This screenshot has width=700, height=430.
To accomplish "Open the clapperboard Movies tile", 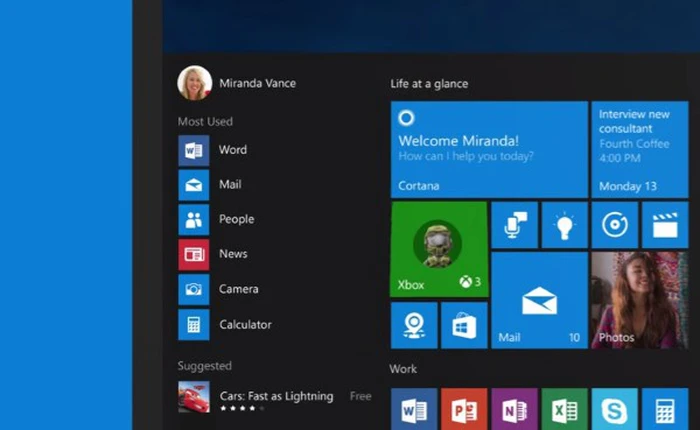I will click(665, 225).
